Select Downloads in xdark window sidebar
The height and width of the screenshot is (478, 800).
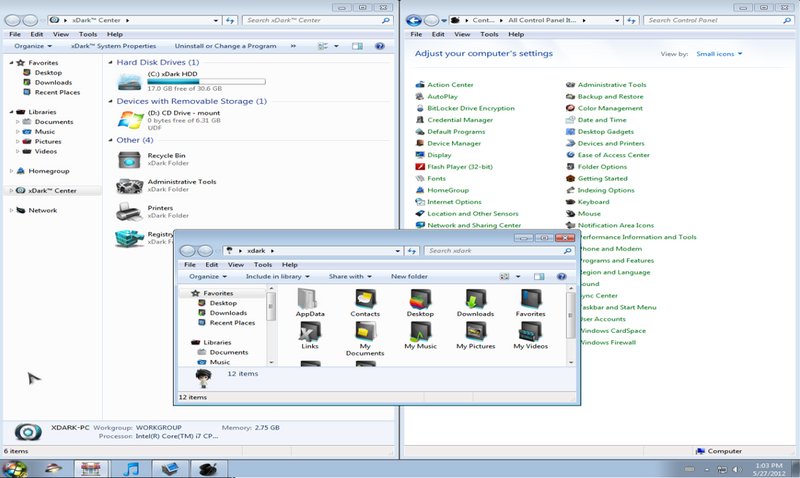(228, 313)
